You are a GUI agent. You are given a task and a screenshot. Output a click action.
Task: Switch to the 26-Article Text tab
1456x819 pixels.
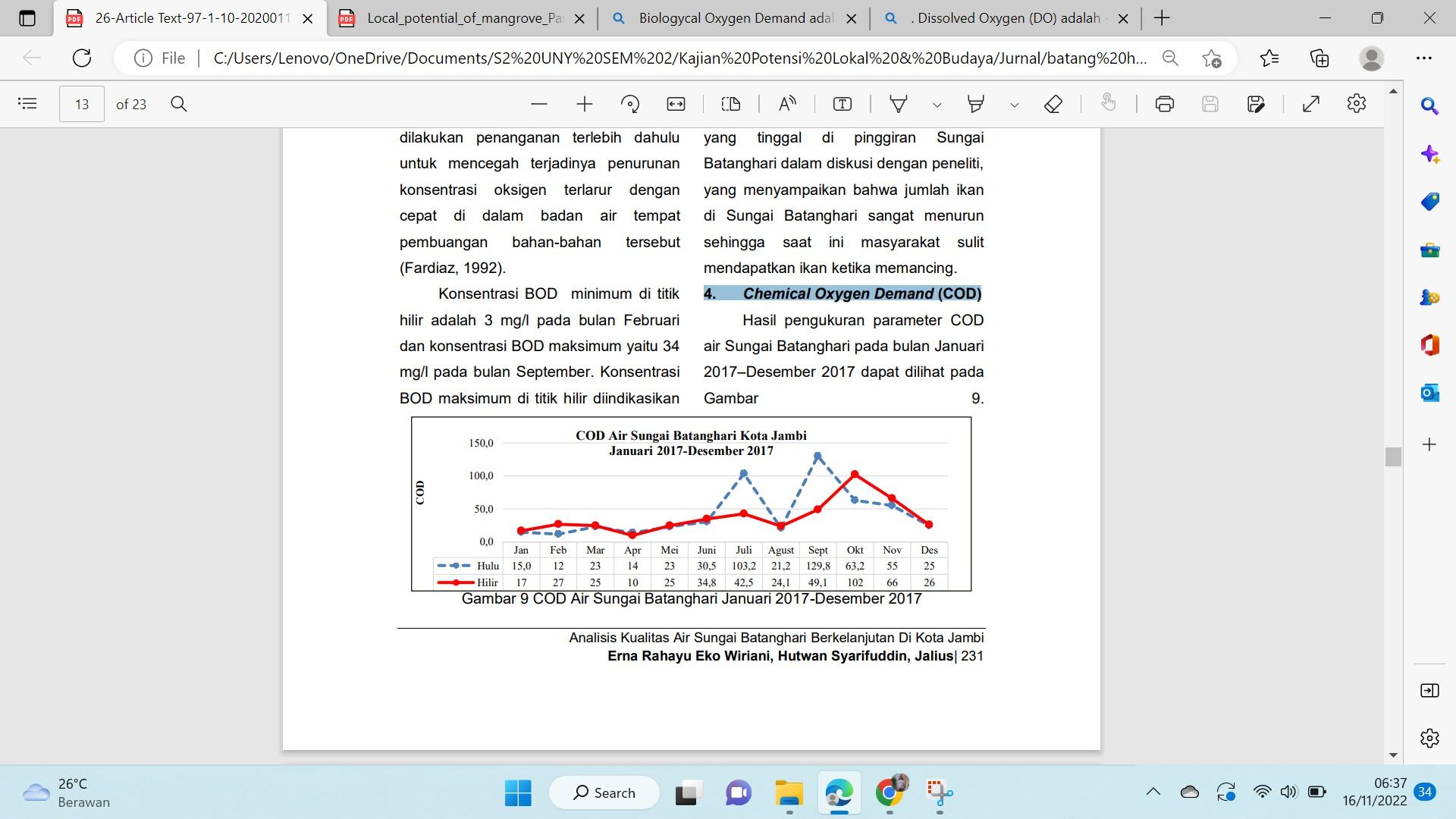tap(192, 18)
